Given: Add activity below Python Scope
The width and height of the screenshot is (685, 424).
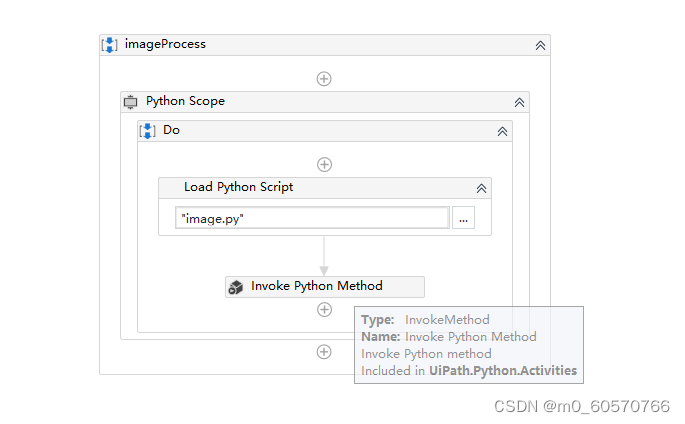Looking at the screenshot, I should pos(324,352).
